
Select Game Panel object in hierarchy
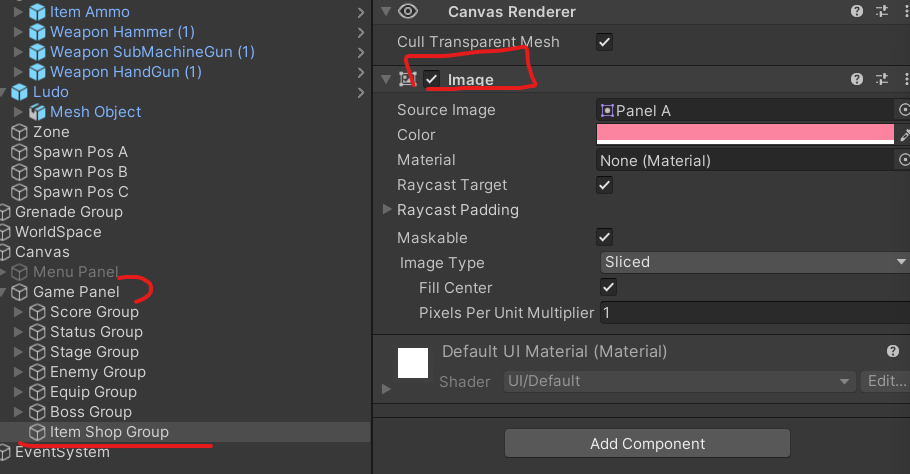[x=76, y=292]
